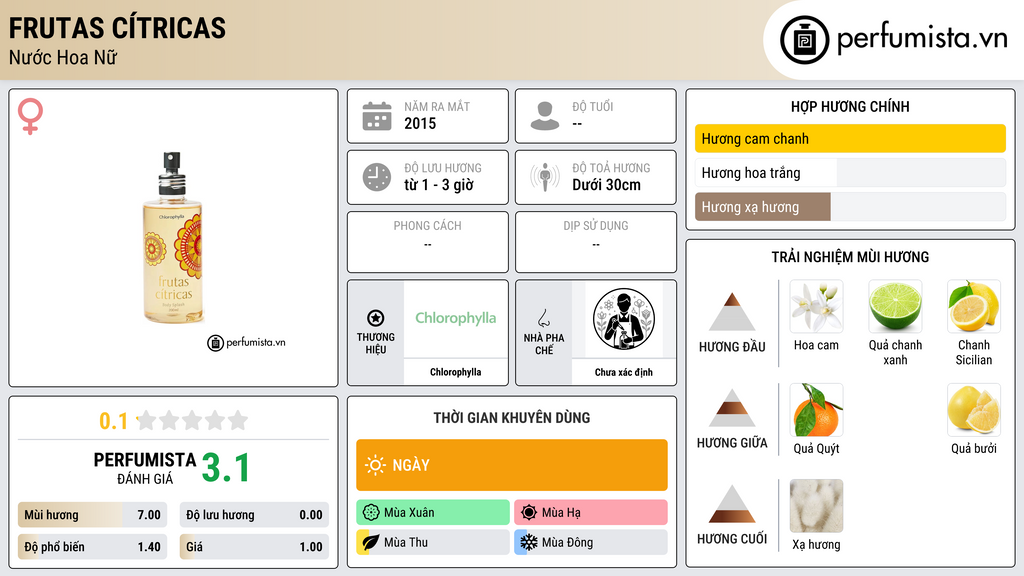Click the yellow user score 0.1

tap(114, 421)
